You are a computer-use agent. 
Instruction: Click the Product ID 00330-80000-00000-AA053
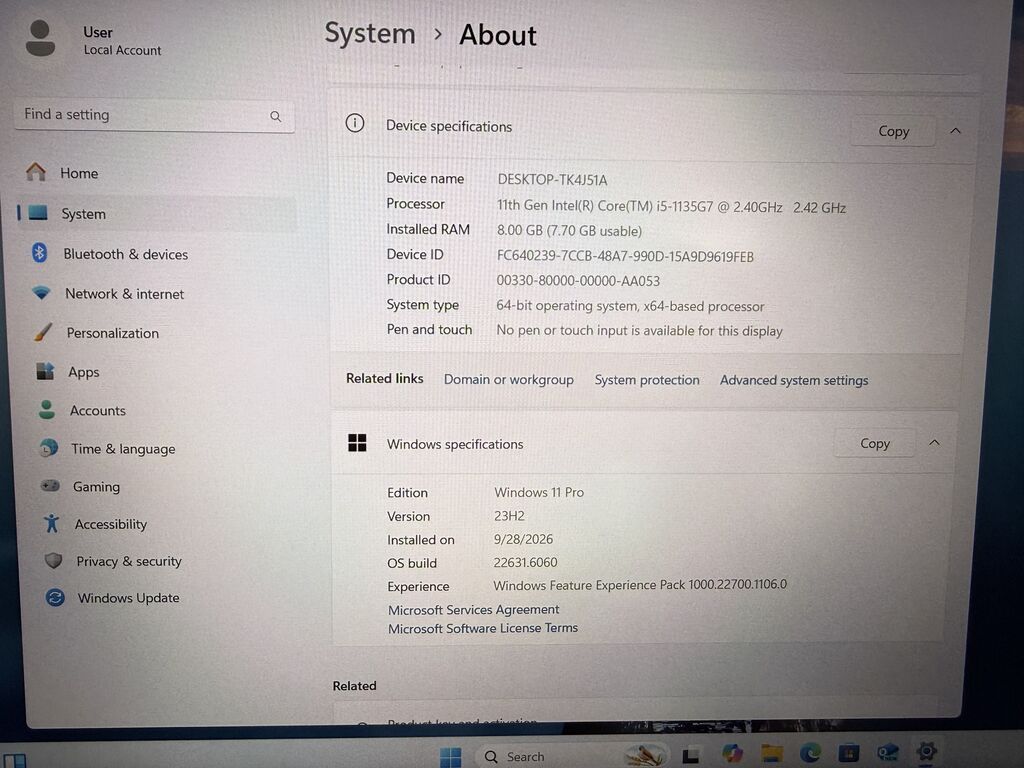(578, 281)
